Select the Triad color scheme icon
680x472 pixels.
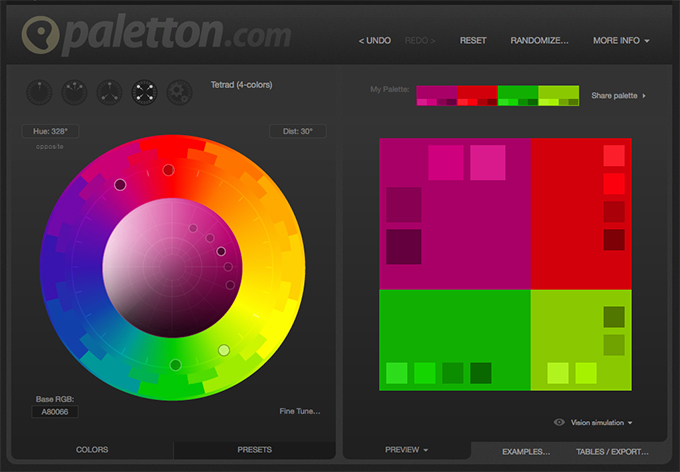click(109, 92)
